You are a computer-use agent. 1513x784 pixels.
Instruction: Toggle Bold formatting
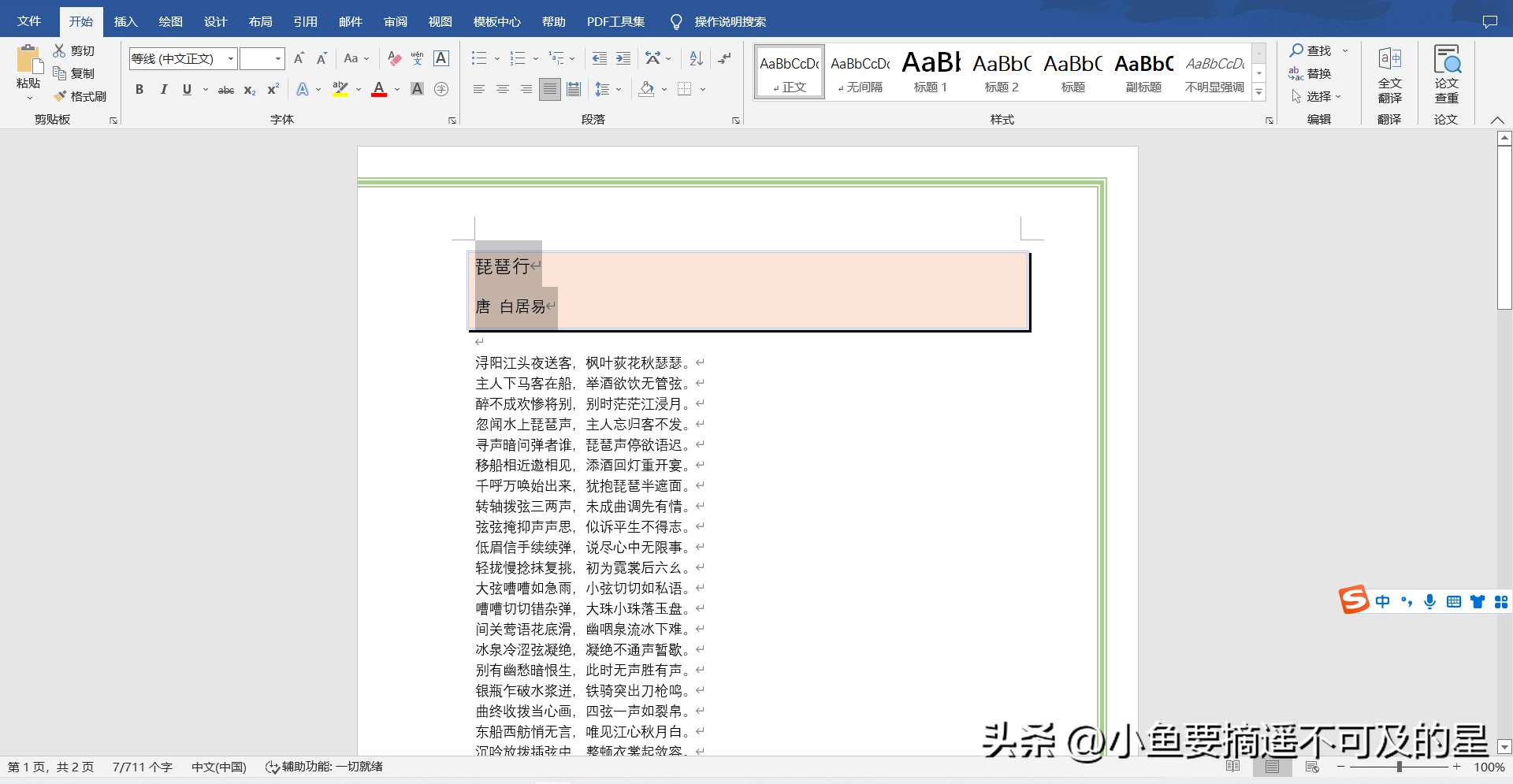pyautogui.click(x=139, y=90)
